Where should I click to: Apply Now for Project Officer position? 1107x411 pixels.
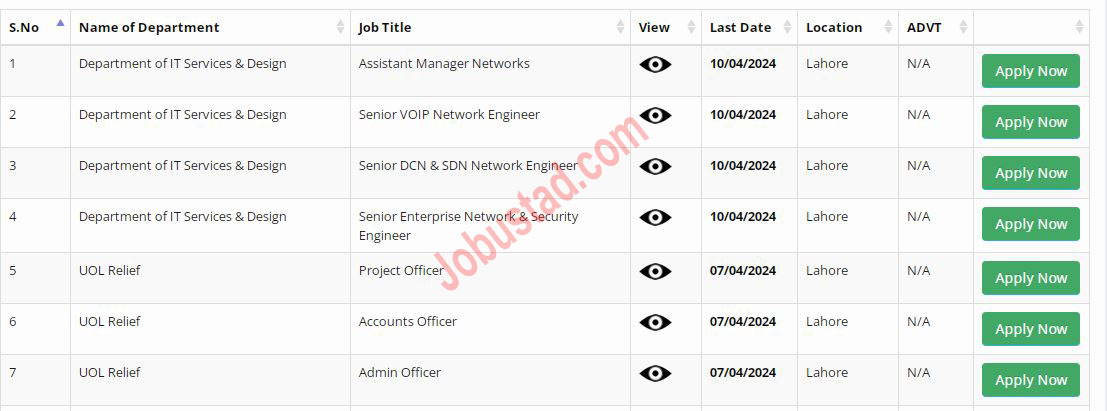(1031, 278)
